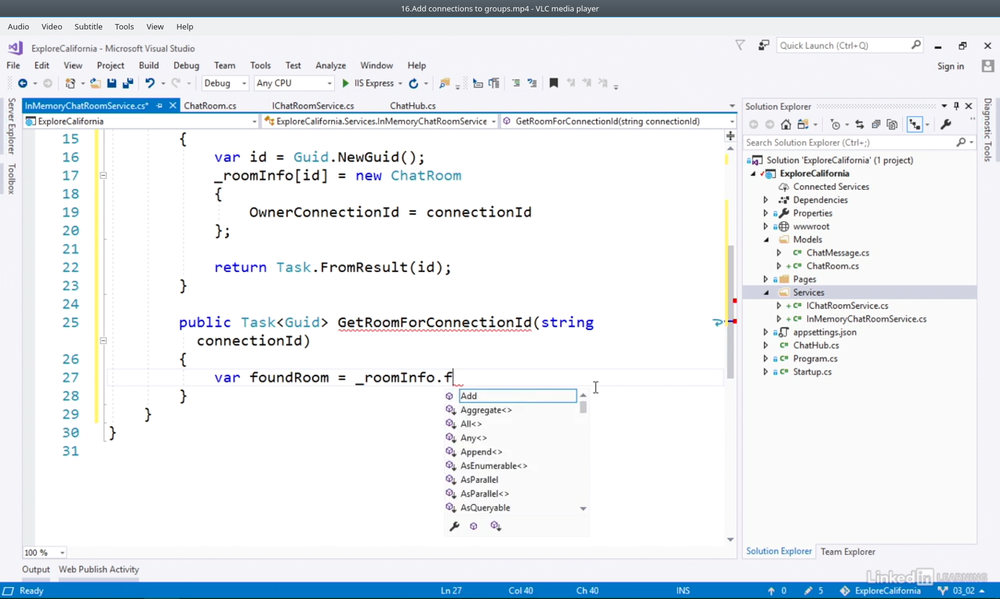This screenshot has height=599, width=1000.
Task: Toggle Auto Hide pin on Solution Explorer
Action: coord(956,106)
